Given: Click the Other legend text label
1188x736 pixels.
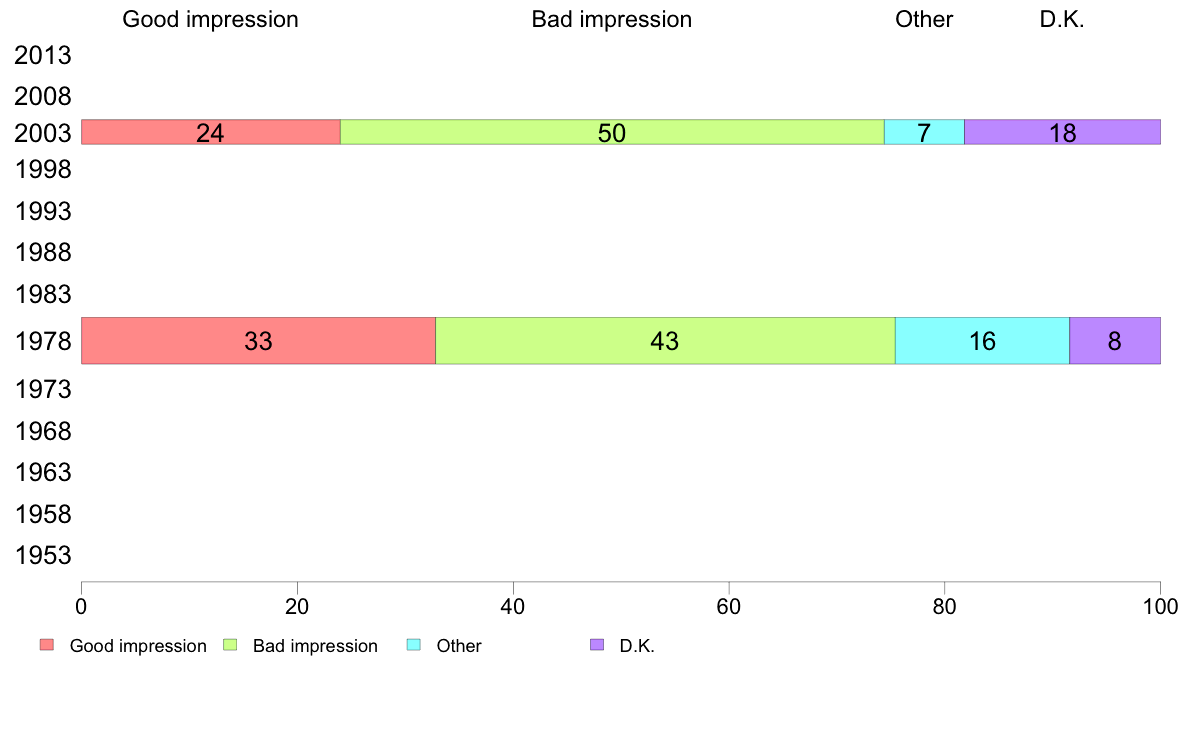Looking at the screenshot, I should 459,646.
